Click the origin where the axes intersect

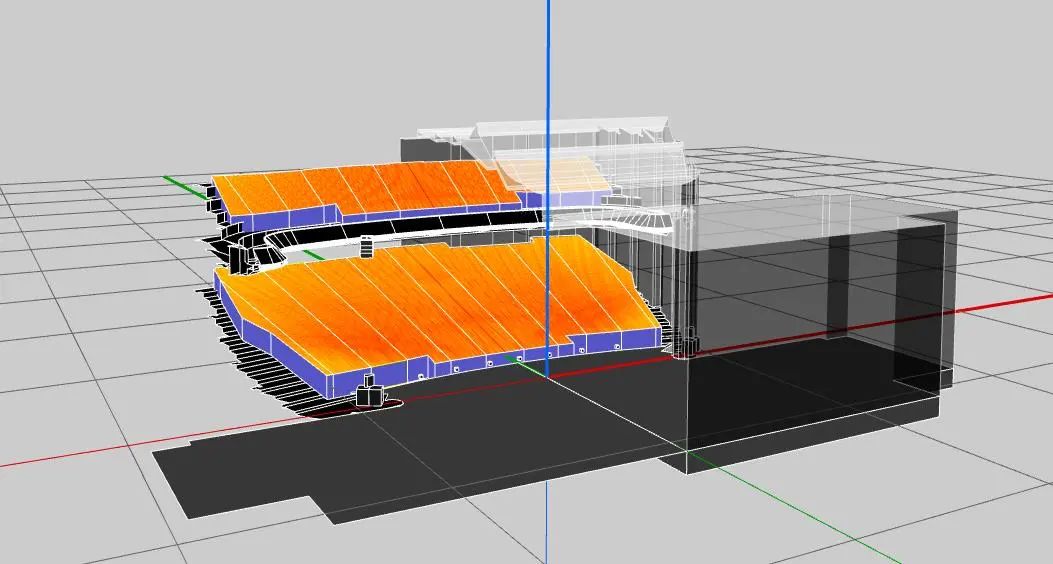click(x=548, y=377)
